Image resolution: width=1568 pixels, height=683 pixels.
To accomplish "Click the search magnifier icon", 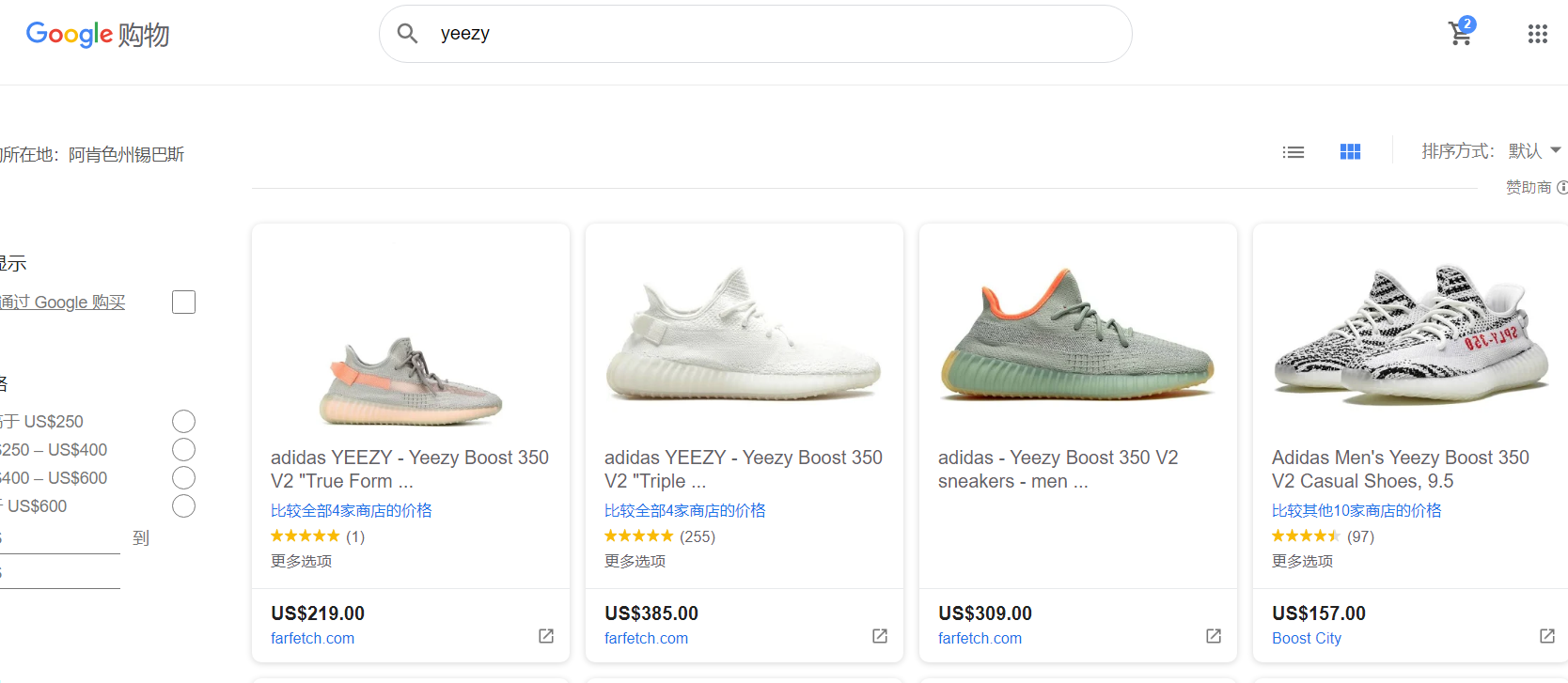I will [x=407, y=34].
